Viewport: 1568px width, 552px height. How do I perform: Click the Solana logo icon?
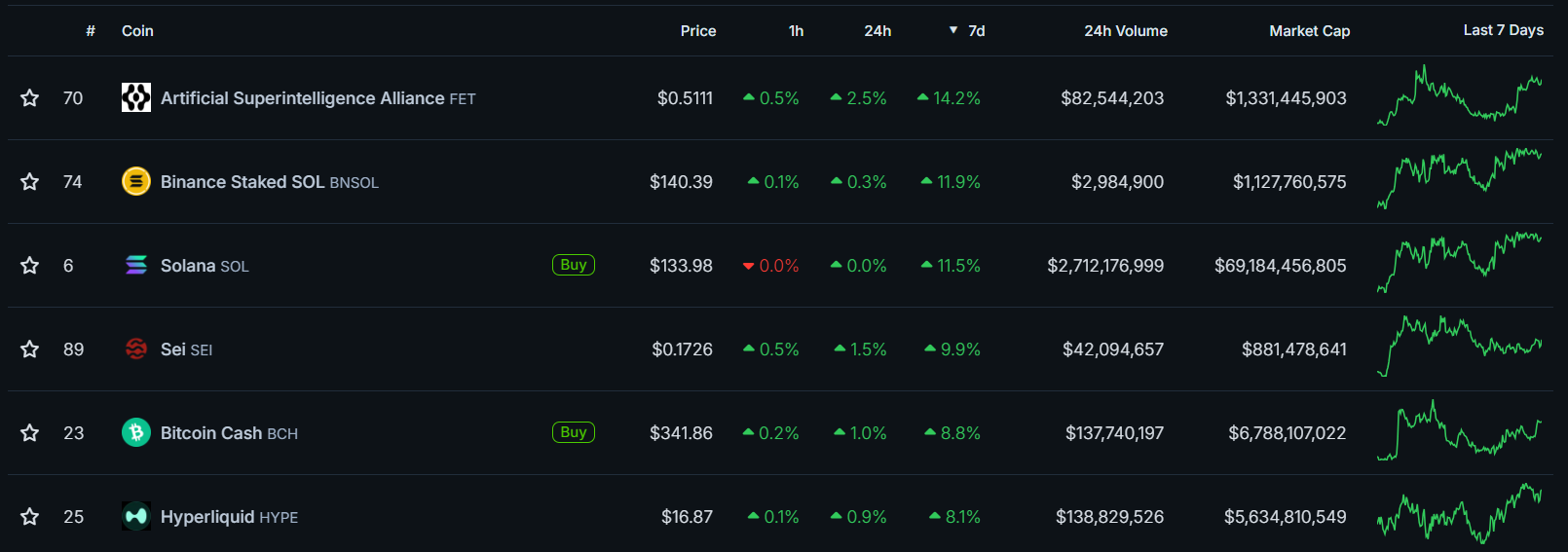click(x=136, y=265)
